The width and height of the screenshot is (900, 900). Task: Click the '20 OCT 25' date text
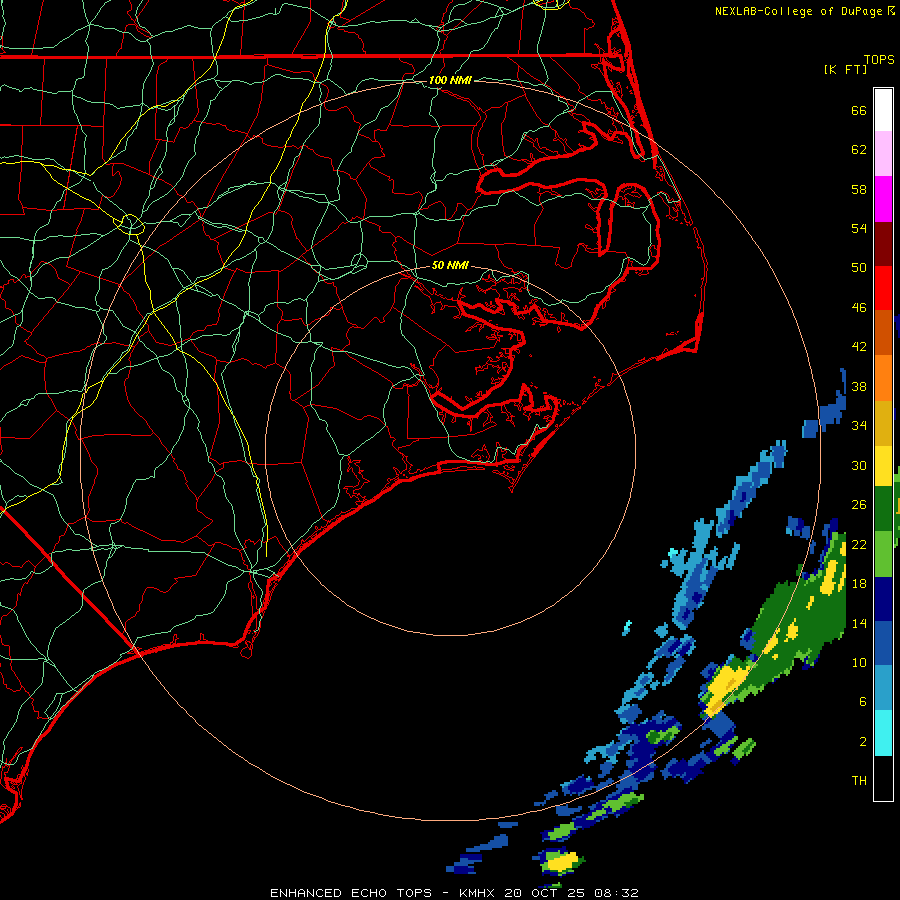tap(544, 893)
